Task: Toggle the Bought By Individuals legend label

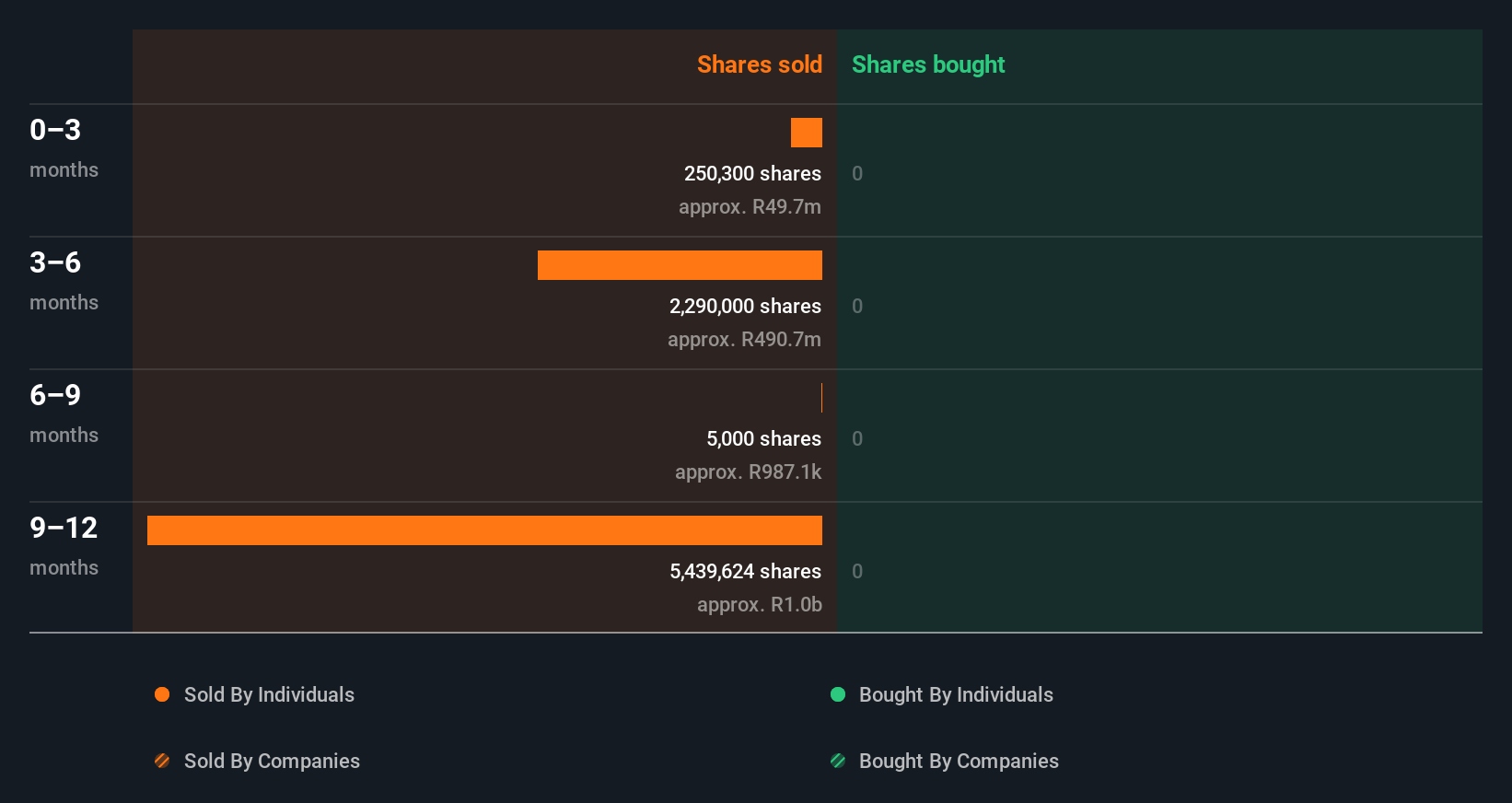Action: click(956, 694)
